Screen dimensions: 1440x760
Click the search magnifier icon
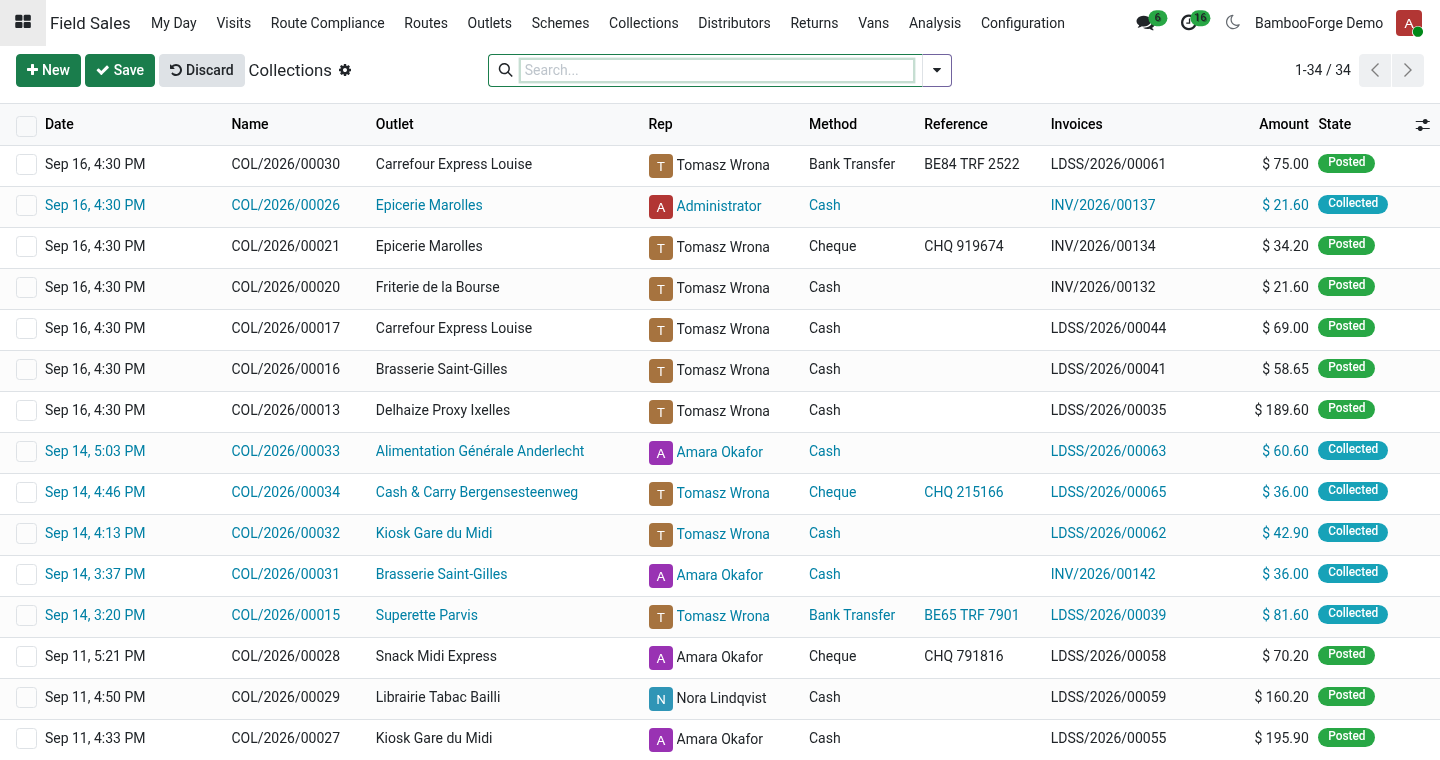click(505, 70)
